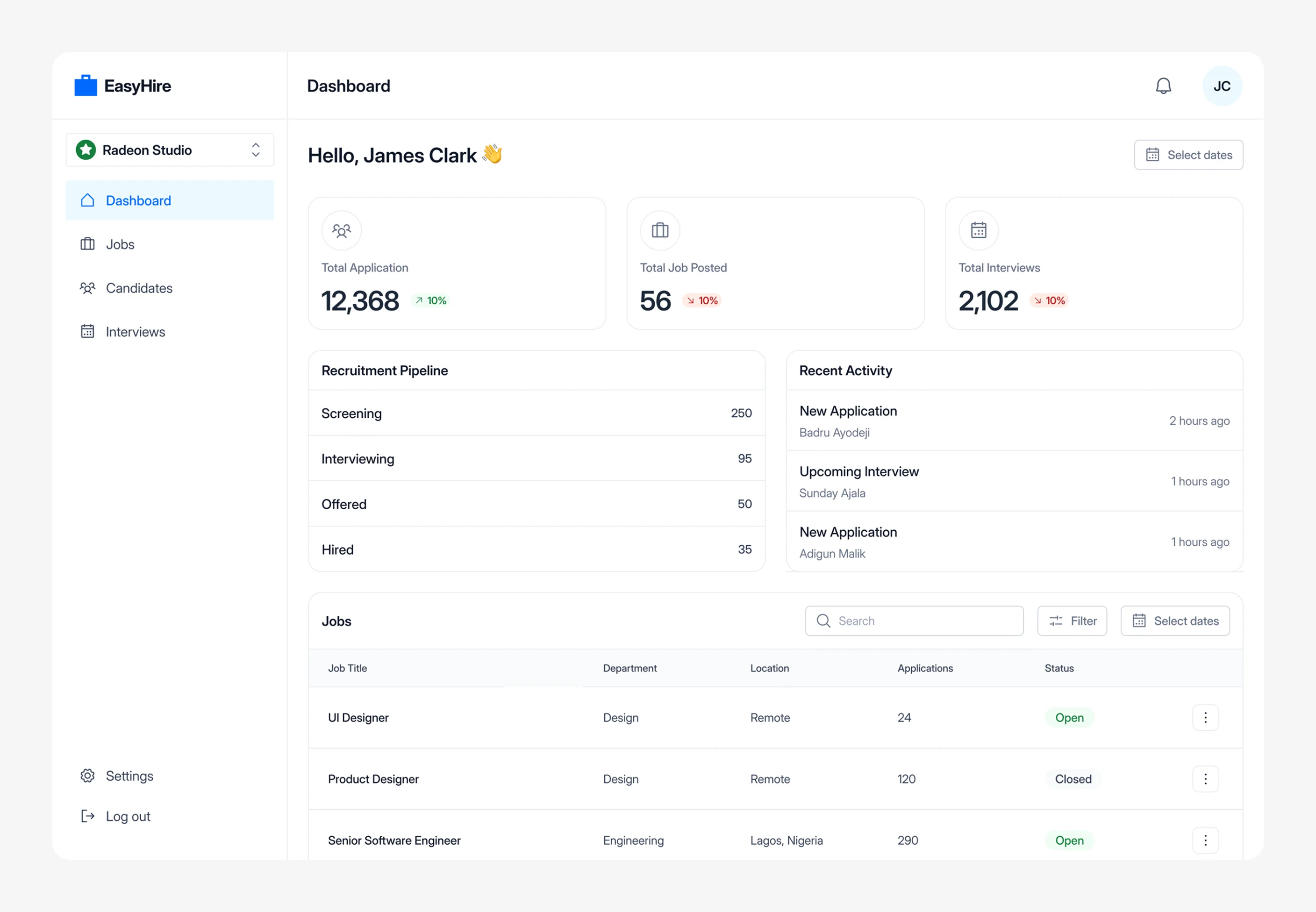Select the Offered pipeline row
1316x912 pixels.
pyautogui.click(x=536, y=504)
